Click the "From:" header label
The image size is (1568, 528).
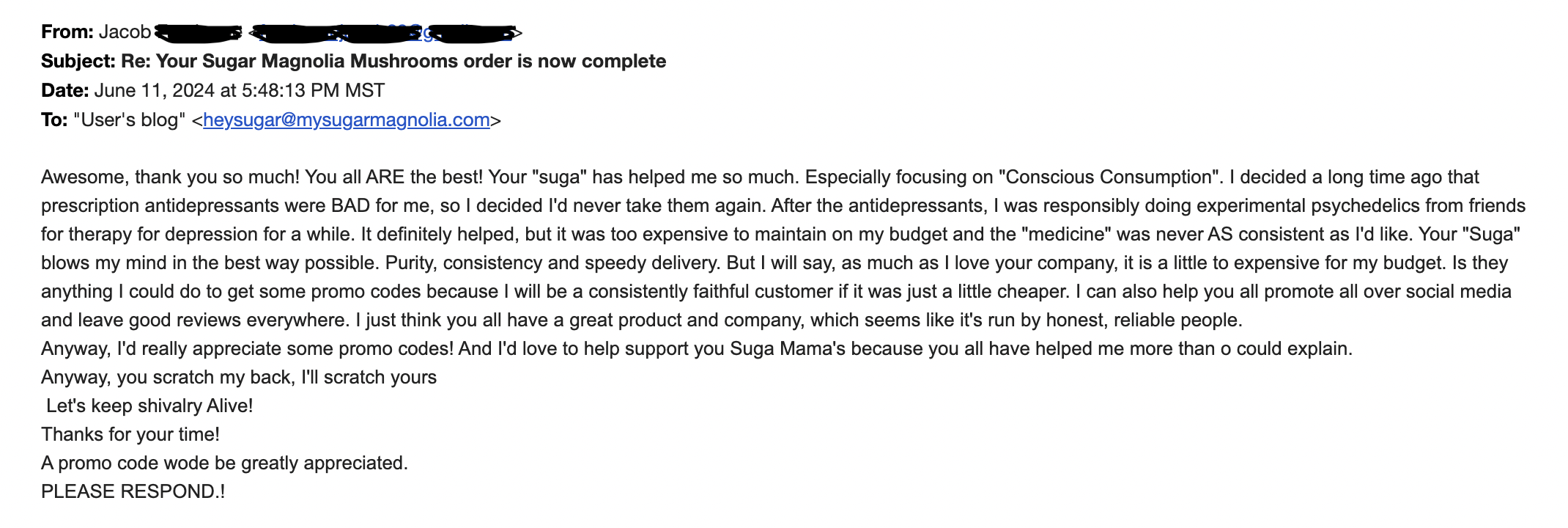point(67,32)
